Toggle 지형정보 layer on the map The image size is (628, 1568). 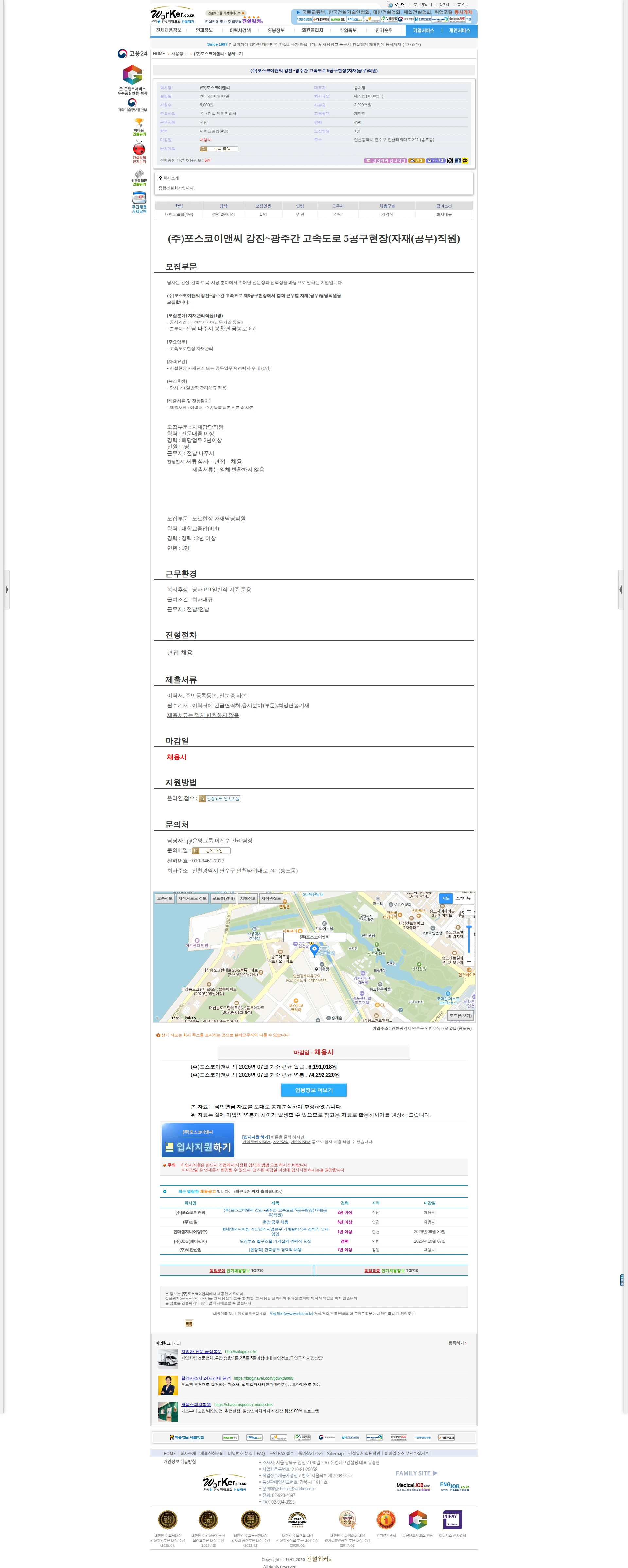[x=248, y=898]
